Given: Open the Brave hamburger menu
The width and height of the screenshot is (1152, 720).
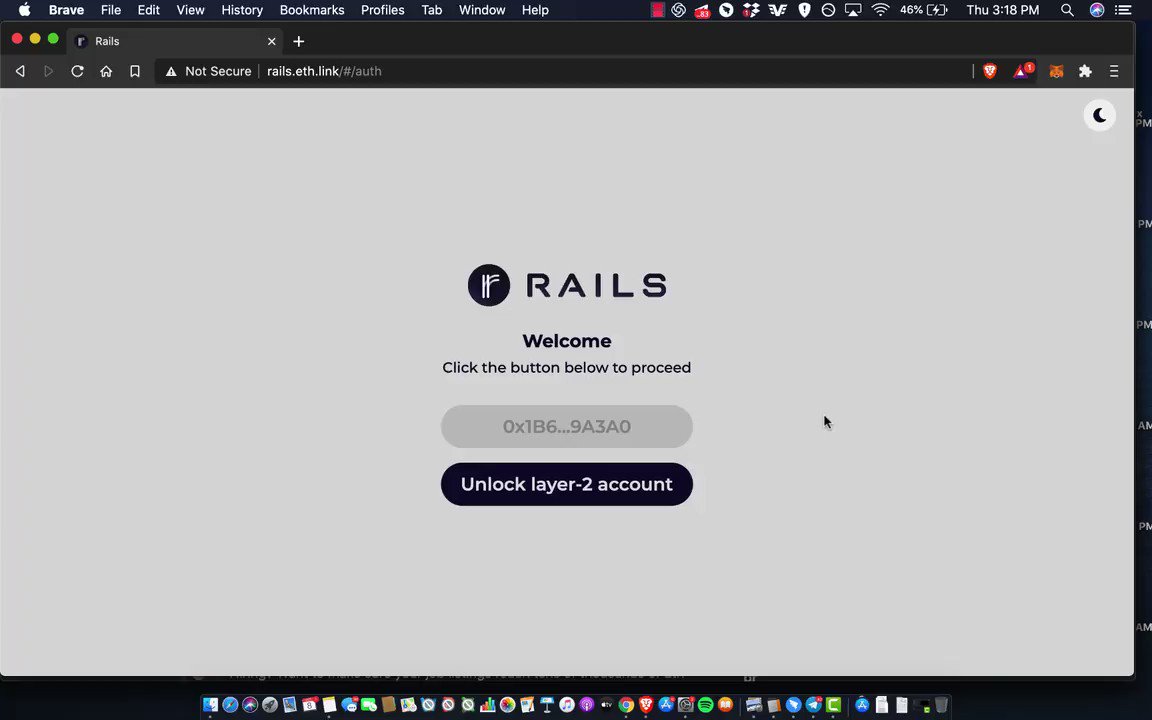Looking at the screenshot, I should click(1114, 71).
